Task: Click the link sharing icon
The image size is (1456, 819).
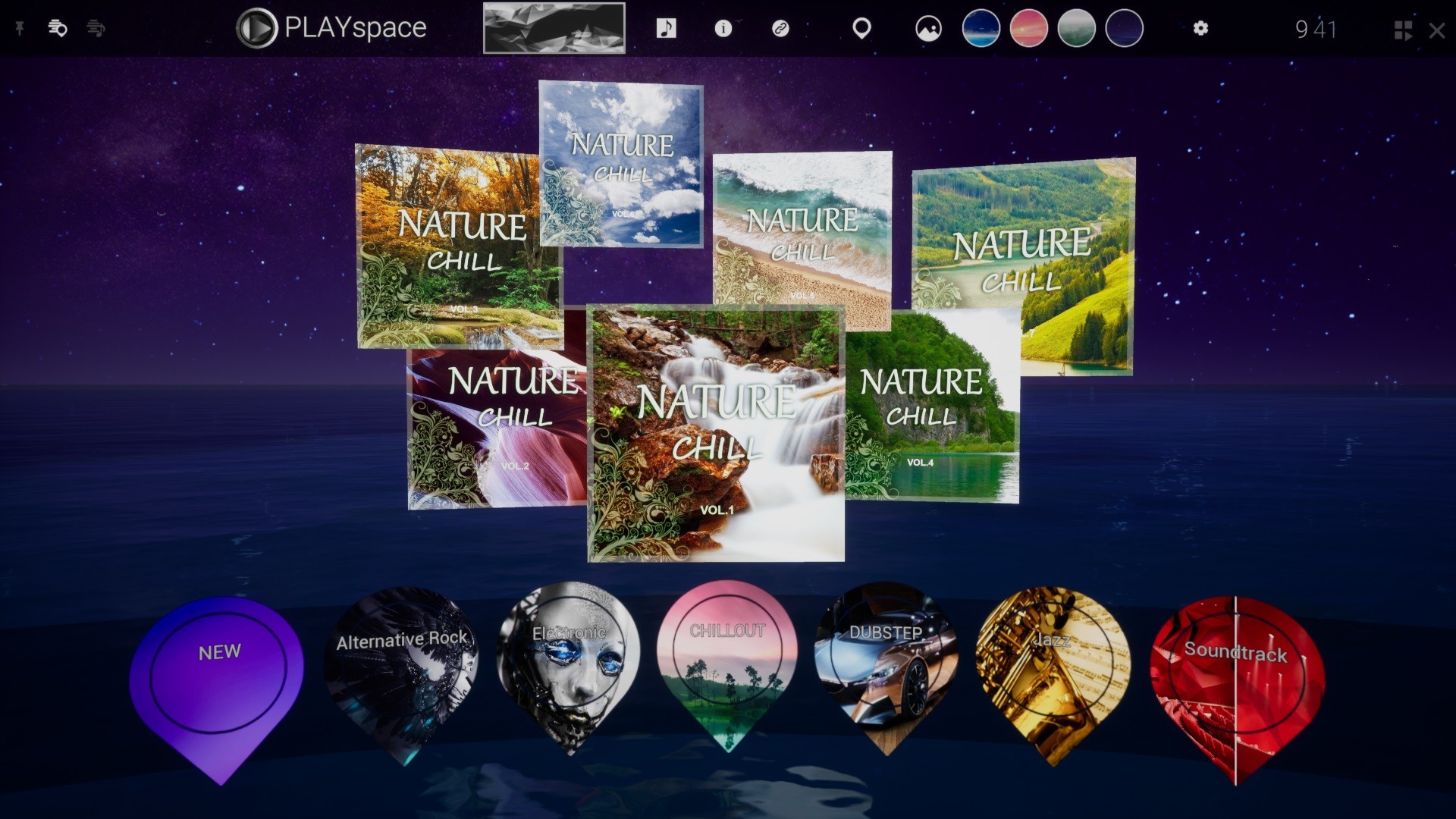Action: point(780,29)
